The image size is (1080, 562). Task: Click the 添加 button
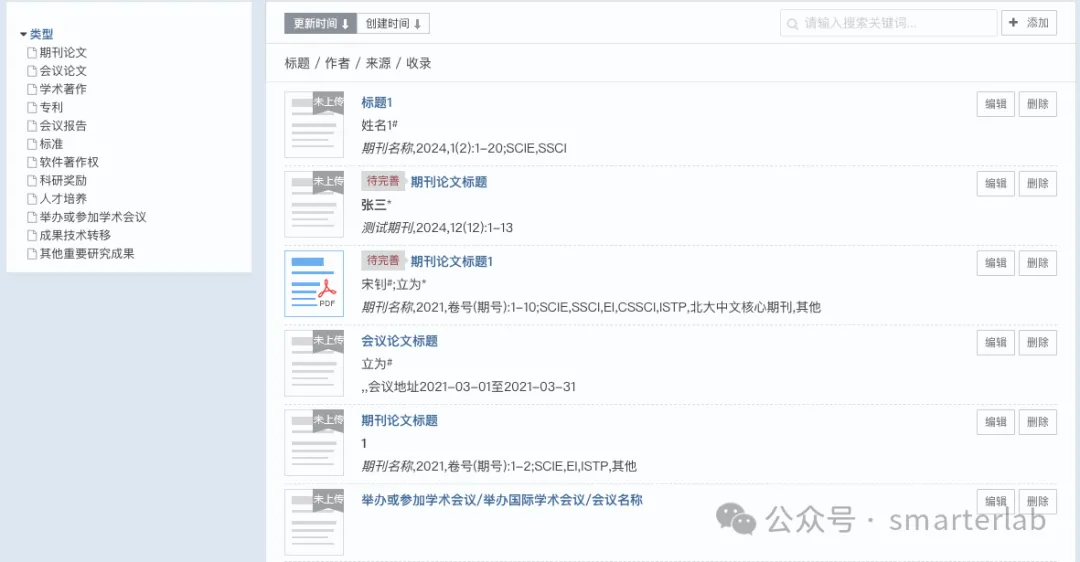pos(1029,23)
